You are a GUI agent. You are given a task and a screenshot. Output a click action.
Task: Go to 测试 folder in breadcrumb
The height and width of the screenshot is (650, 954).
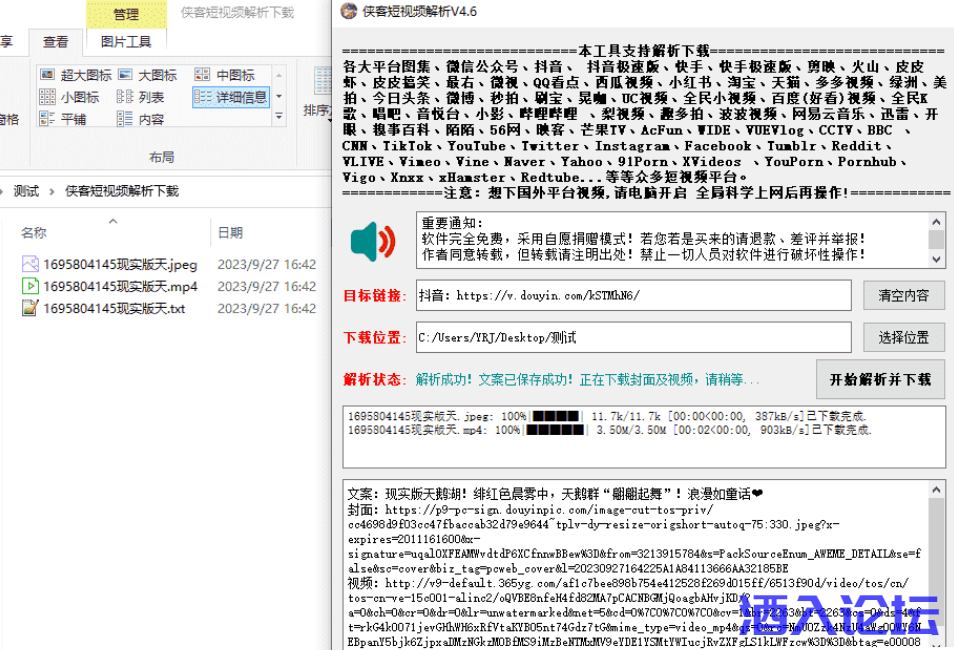click(26, 192)
